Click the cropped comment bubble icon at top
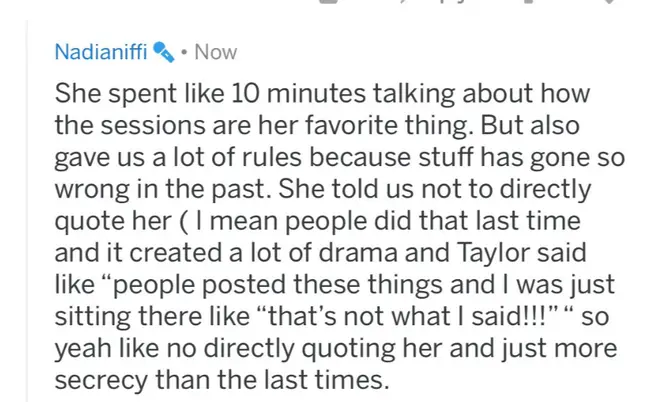Screen dimensions: 660x402 (329, 2)
